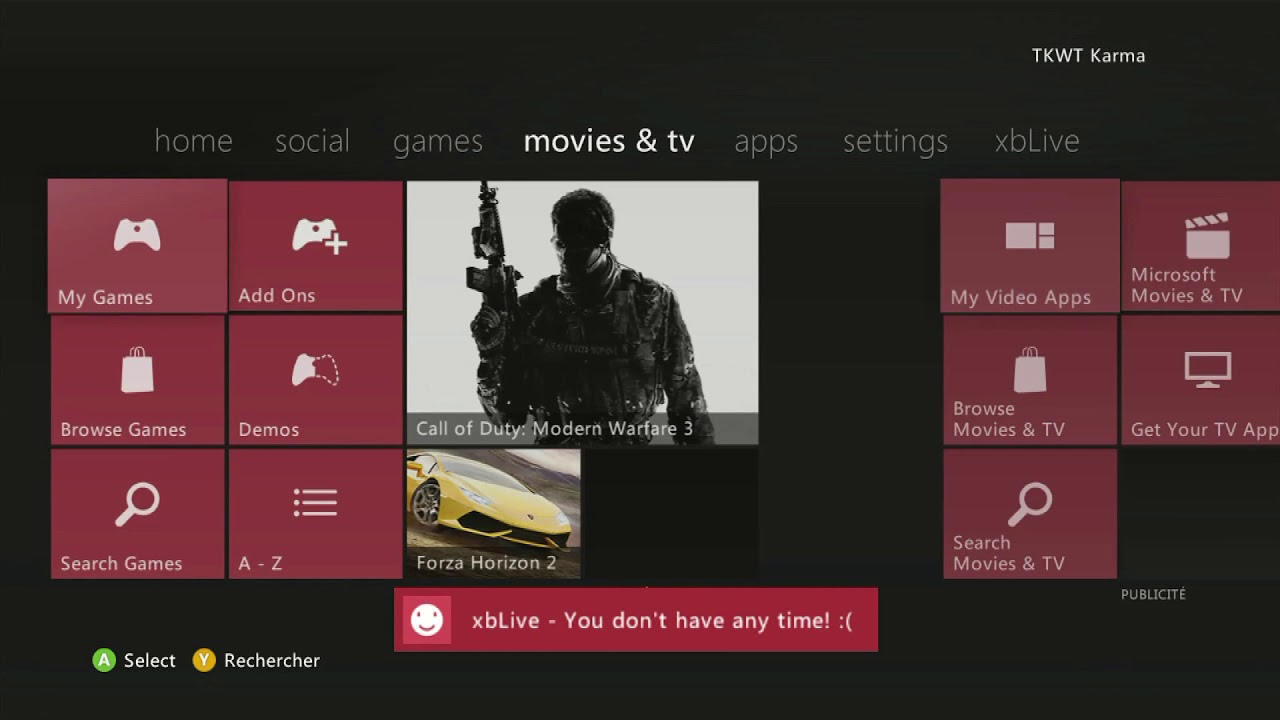This screenshot has height=720, width=1280.
Task: Click the TKWT Karma gamertag
Action: (x=1088, y=55)
